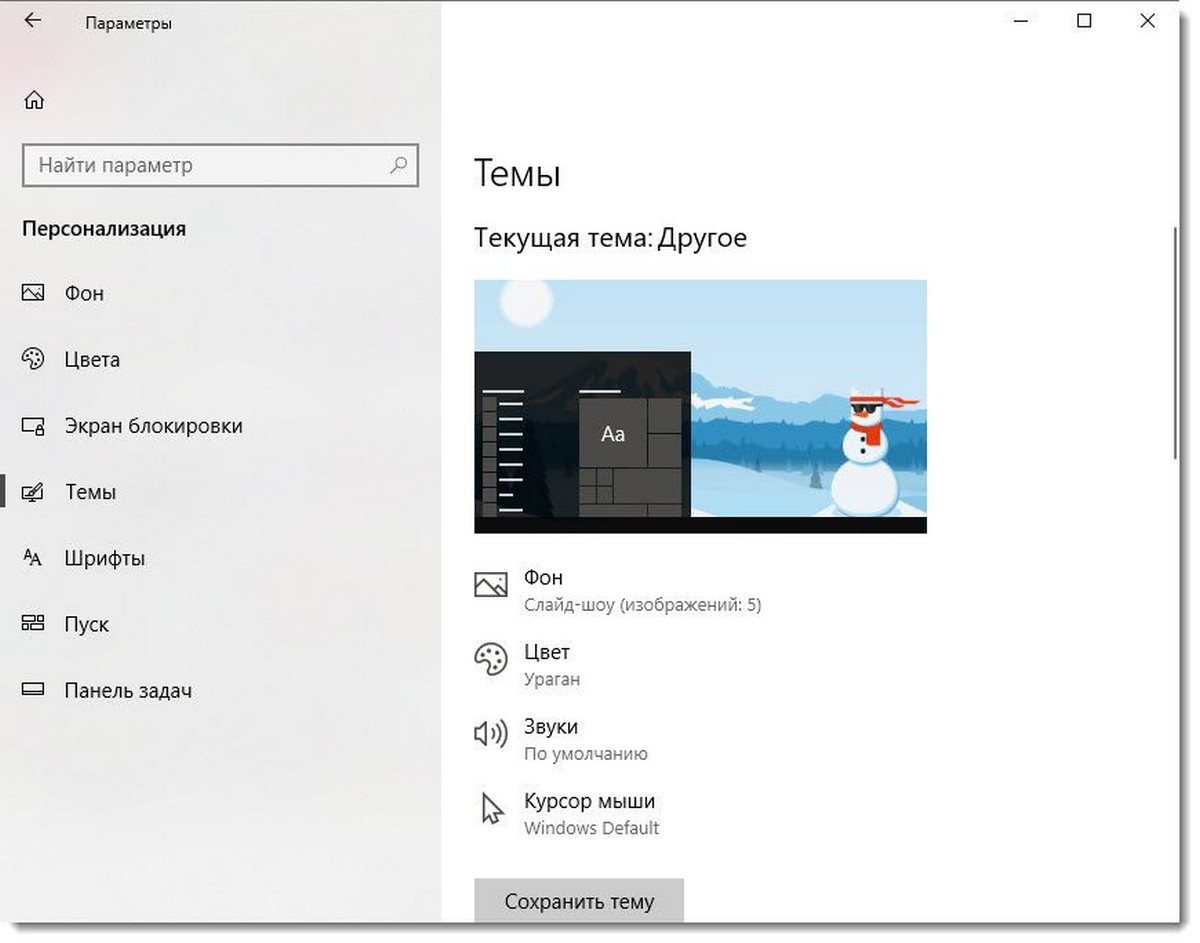Click the current theme preview image
1200x943 pixels.
pos(700,406)
